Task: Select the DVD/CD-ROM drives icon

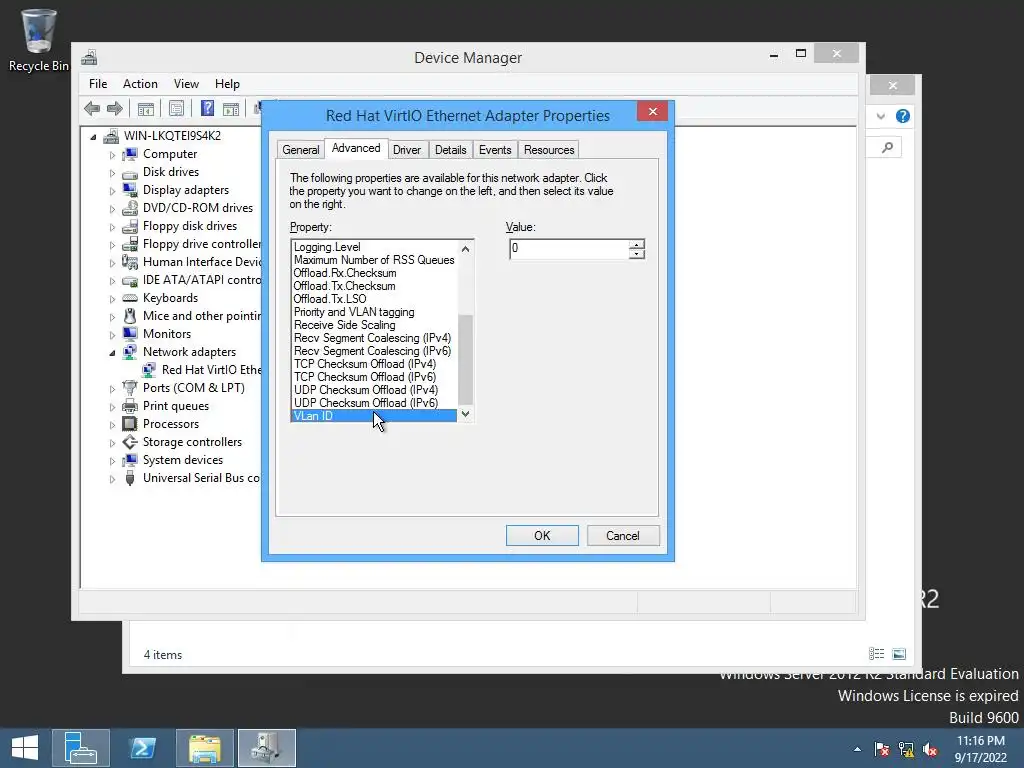Action: pyautogui.click(x=130, y=208)
